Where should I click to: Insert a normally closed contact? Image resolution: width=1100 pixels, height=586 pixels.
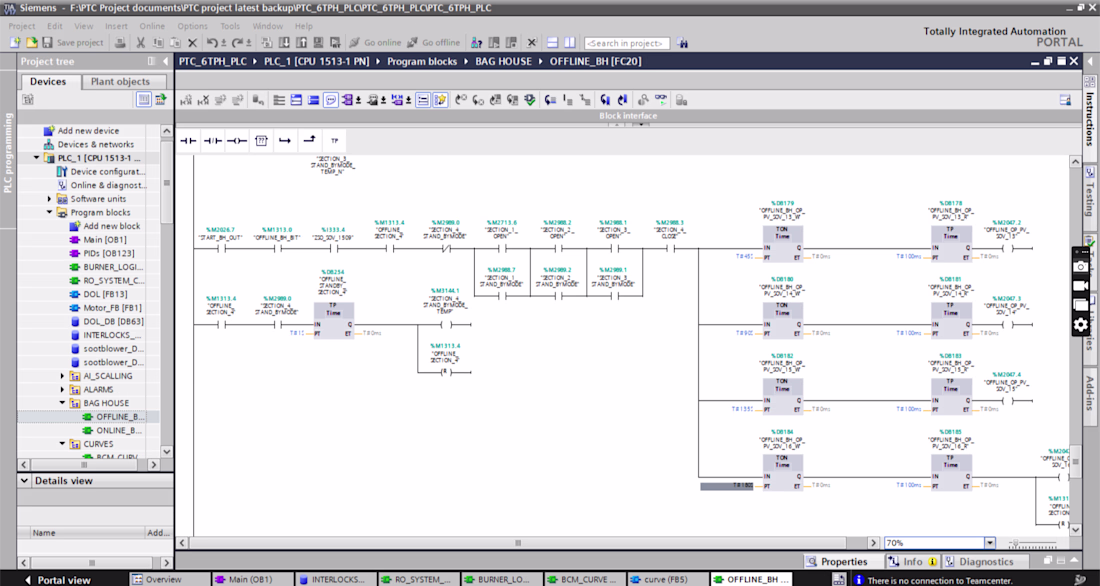pyautogui.click(x=213, y=141)
